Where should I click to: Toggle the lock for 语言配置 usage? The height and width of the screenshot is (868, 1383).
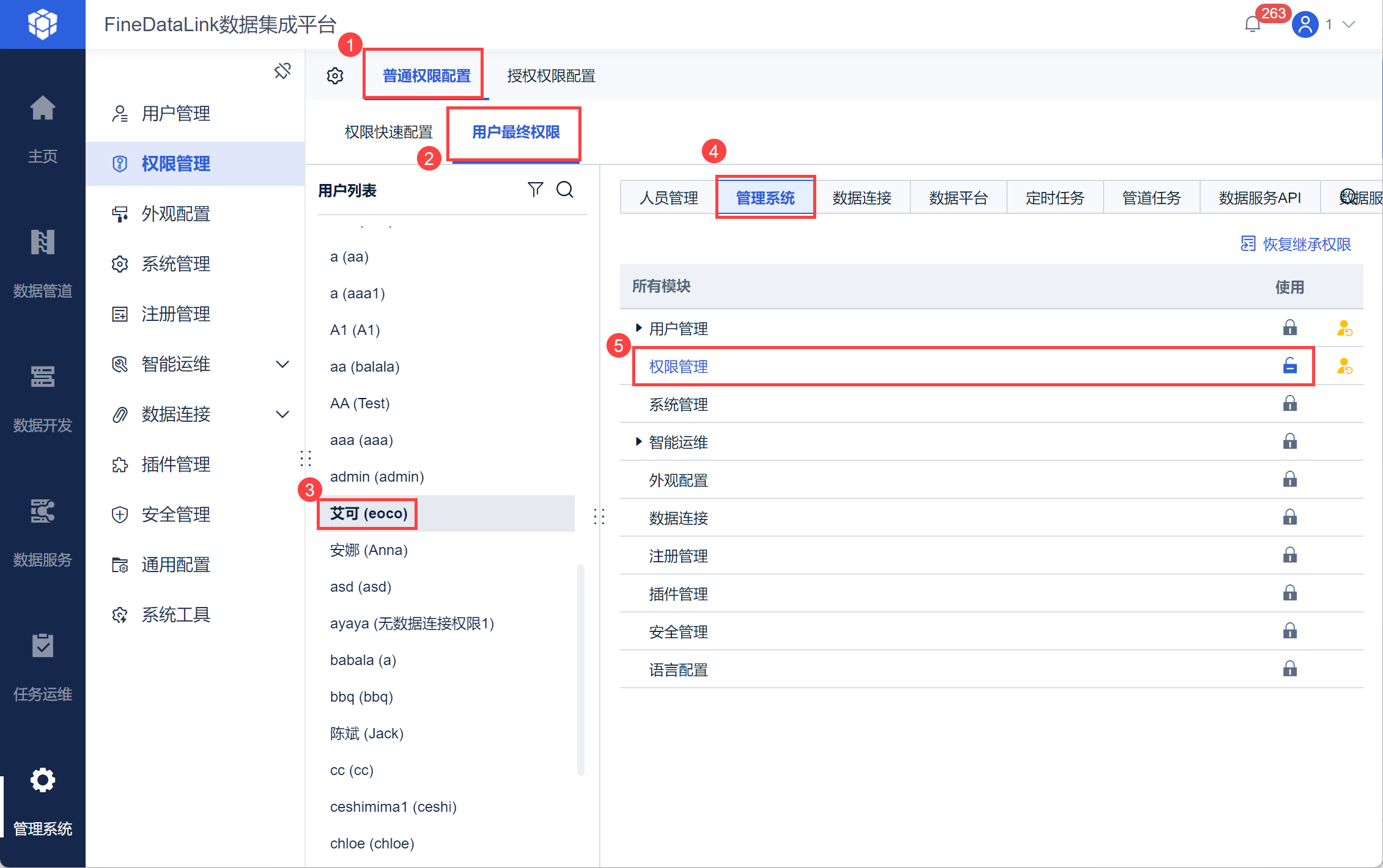click(x=1290, y=669)
